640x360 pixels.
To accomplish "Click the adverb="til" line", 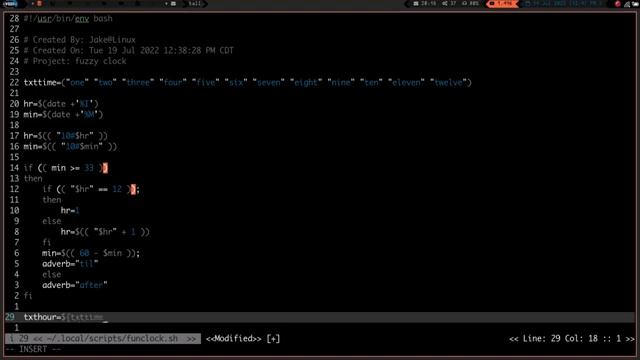I will coord(70,264).
